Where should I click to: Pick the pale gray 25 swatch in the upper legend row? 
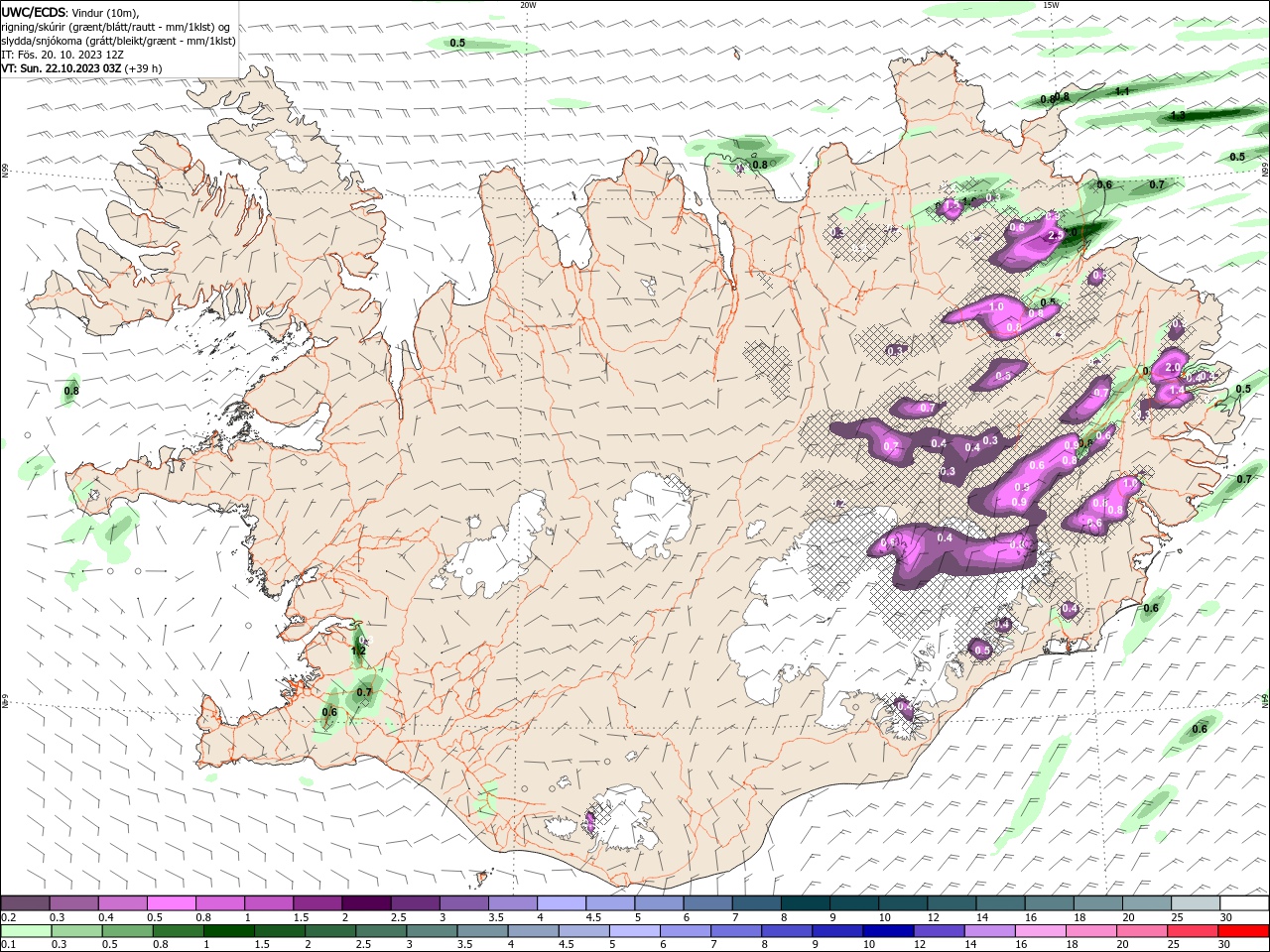click(1196, 903)
